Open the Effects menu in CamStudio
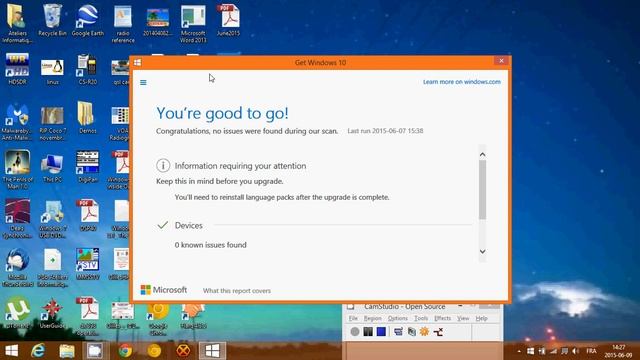 coord(442,318)
